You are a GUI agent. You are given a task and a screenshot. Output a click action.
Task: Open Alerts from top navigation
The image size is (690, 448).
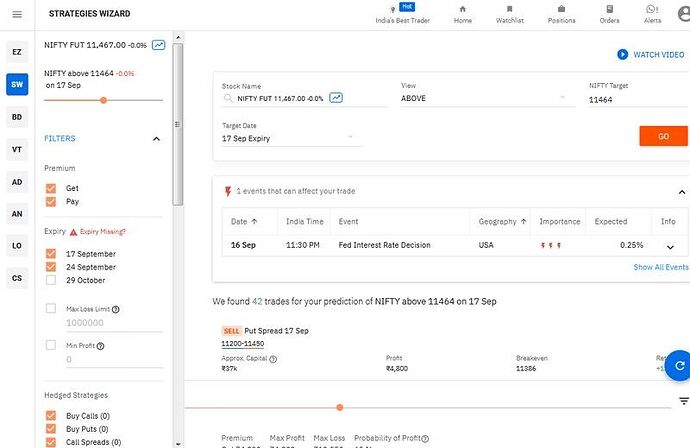652,14
